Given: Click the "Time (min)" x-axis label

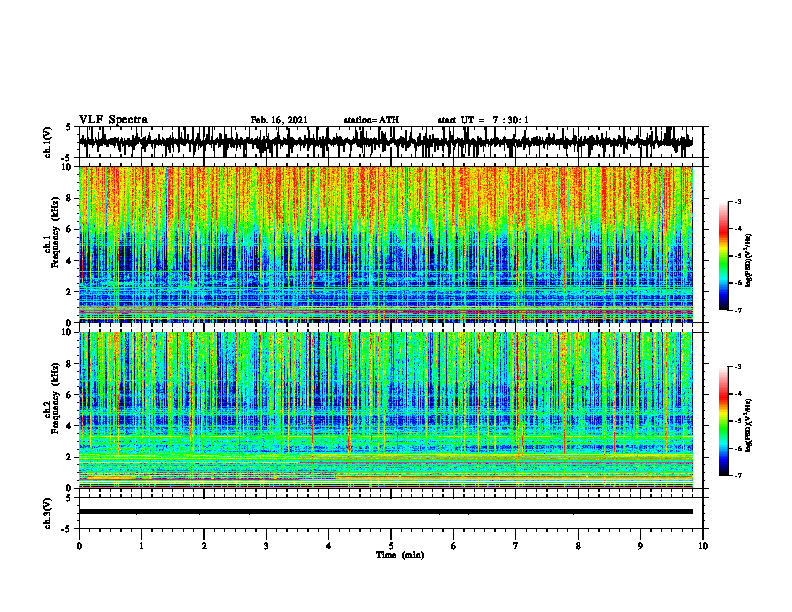Looking at the screenshot, I should coord(400,555).
